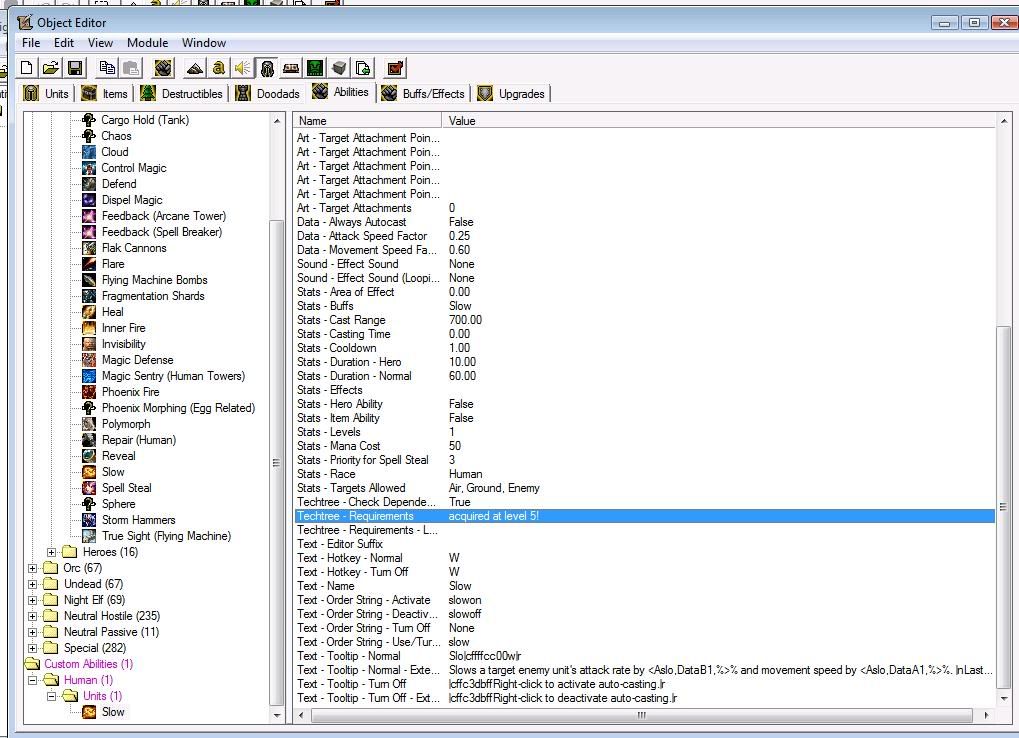Select the Cargo Hold (Tank) ability
Viewport: 1019px width, 738px height.
(145, 120)
